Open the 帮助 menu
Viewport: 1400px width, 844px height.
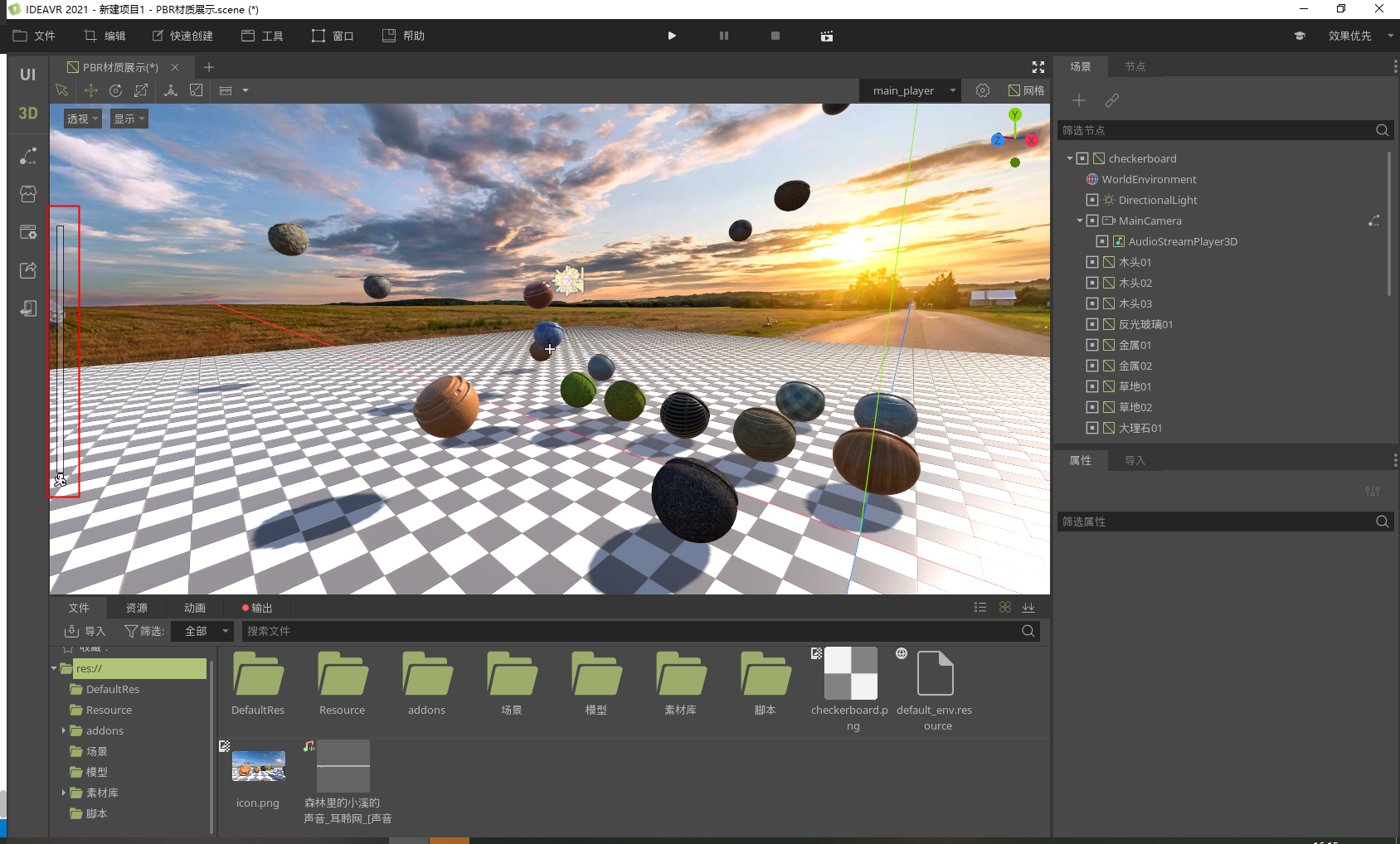[403, 36]
